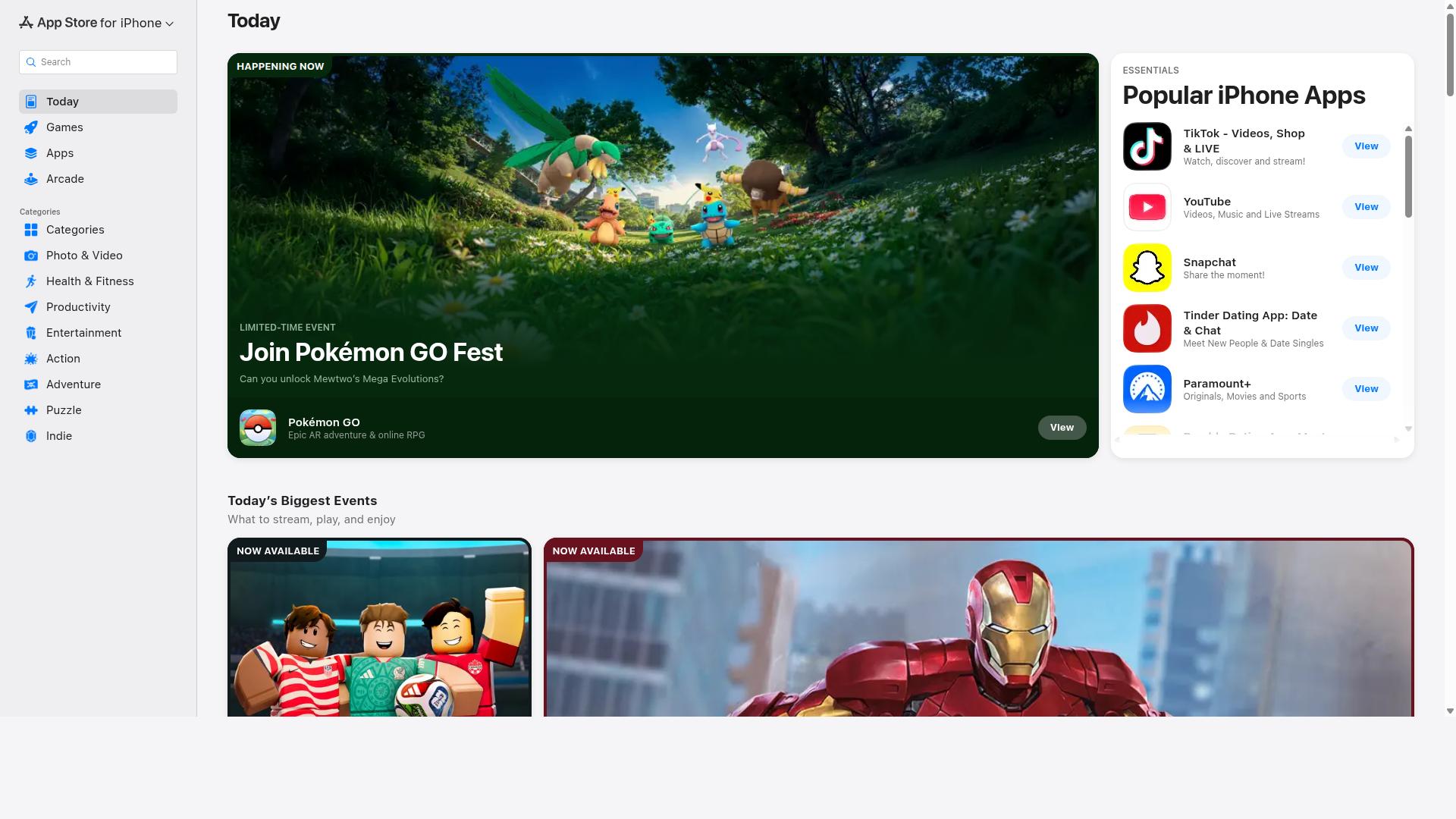Click the Action burst icon
This screenshot has width=1456, height=819.
[31, 359]
